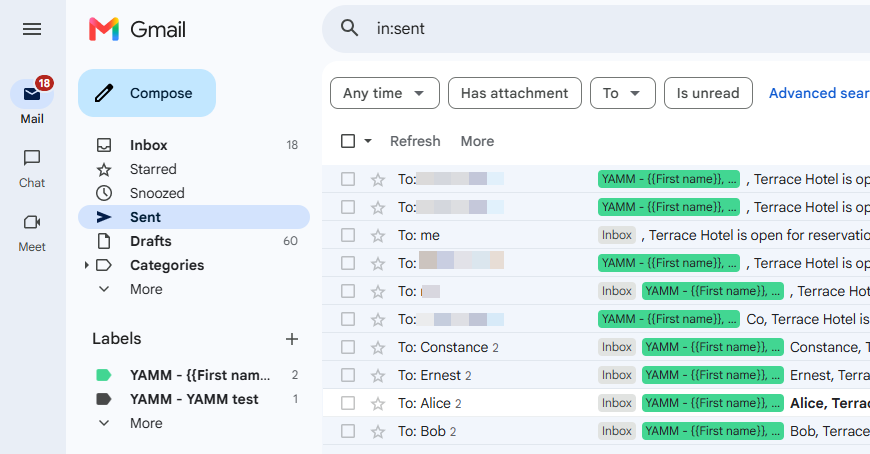870x454 pixels.
Task: Star the Ernest email
Action: tap(378, 375)
